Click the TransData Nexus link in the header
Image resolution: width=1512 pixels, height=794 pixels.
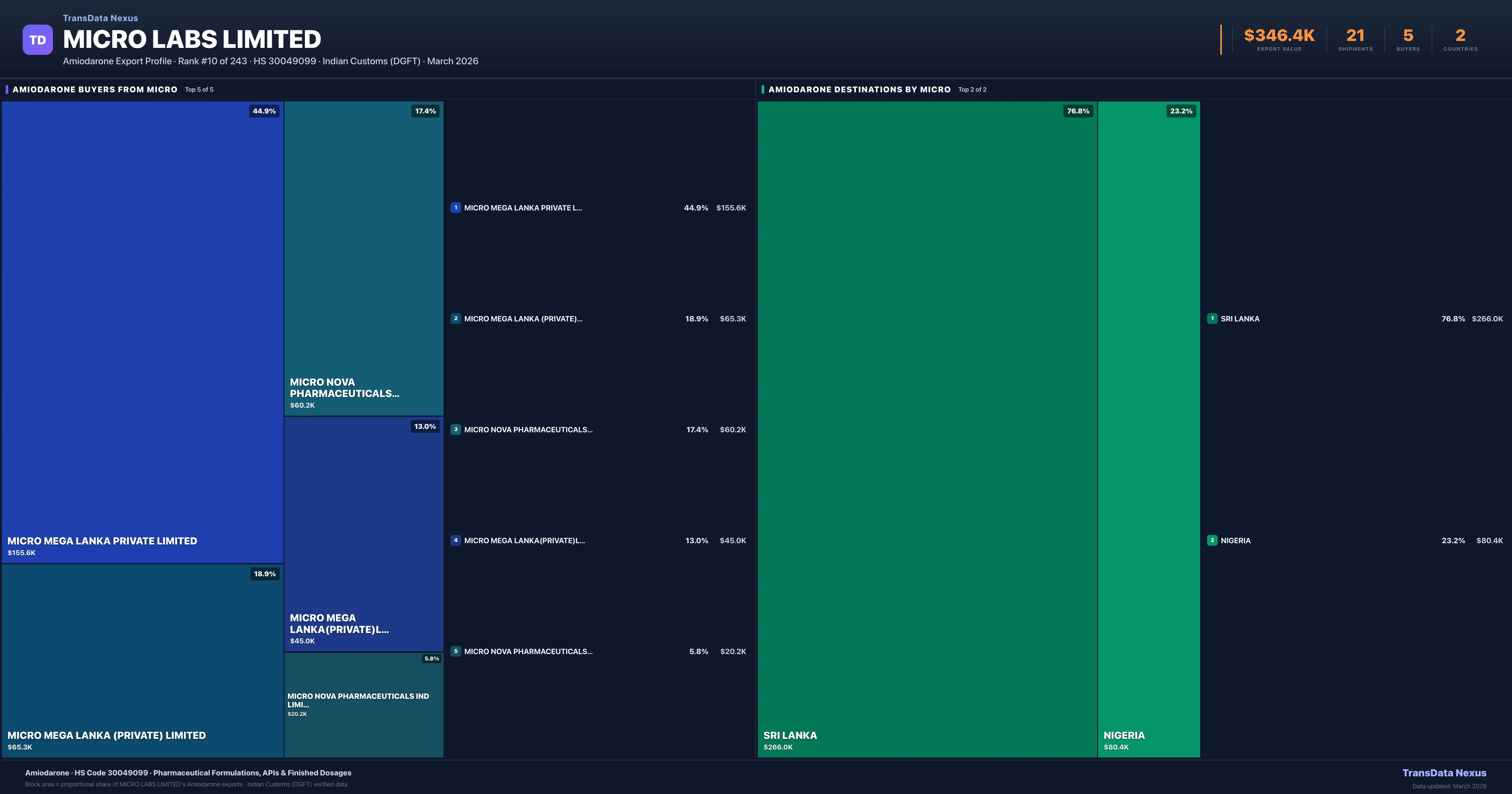tap(100, 18)
